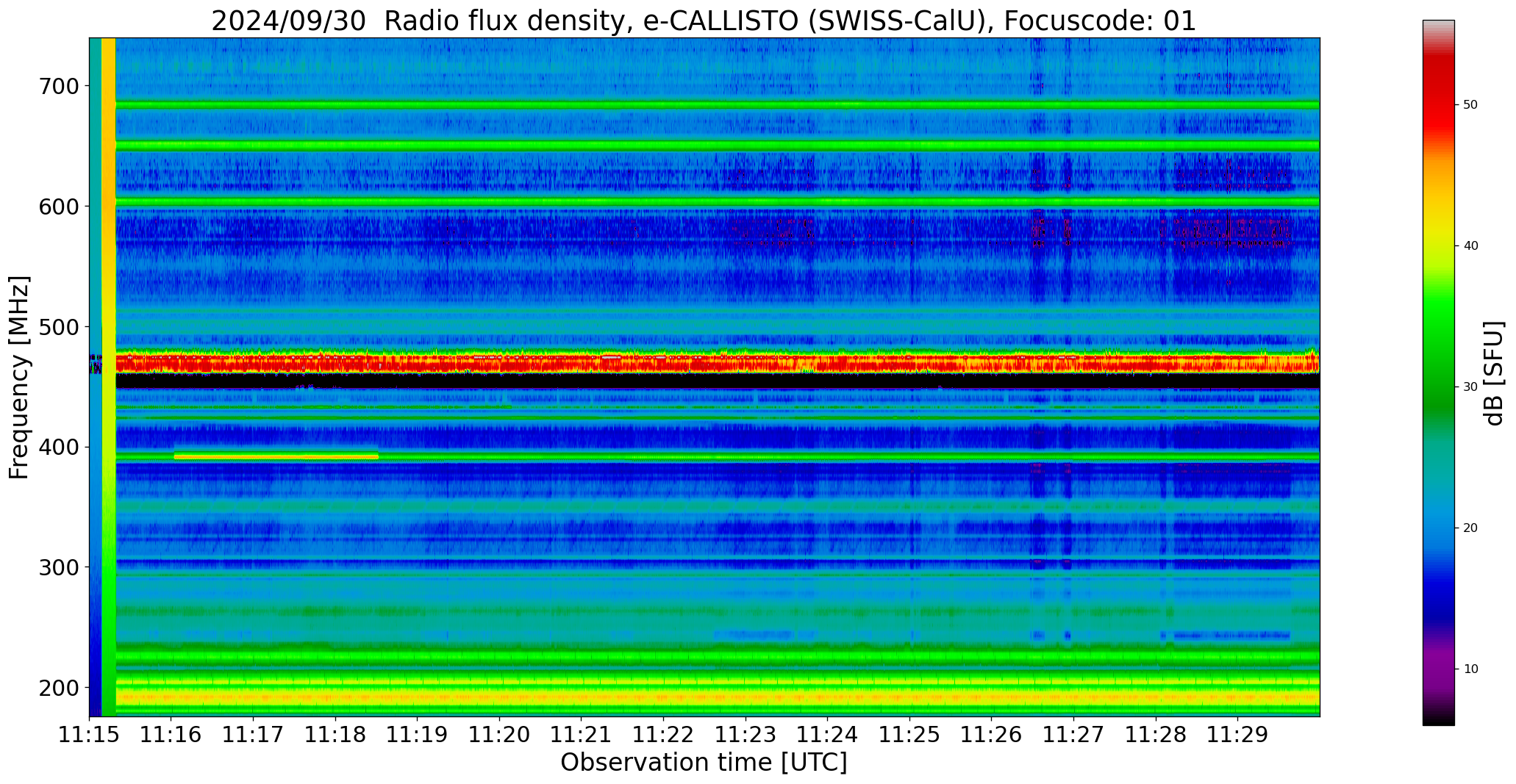The image size is (1516, 784).
Task: Click the 200 frequency tick label
Action: click(x=58, y=688)
